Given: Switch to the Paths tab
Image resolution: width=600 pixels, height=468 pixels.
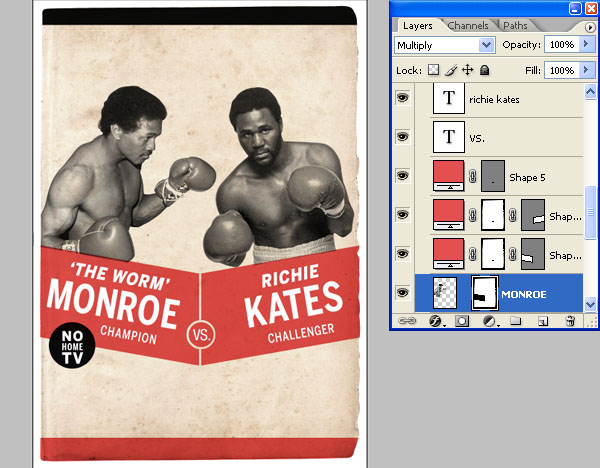Looking at the screenshot, I should tap(515, 25).
